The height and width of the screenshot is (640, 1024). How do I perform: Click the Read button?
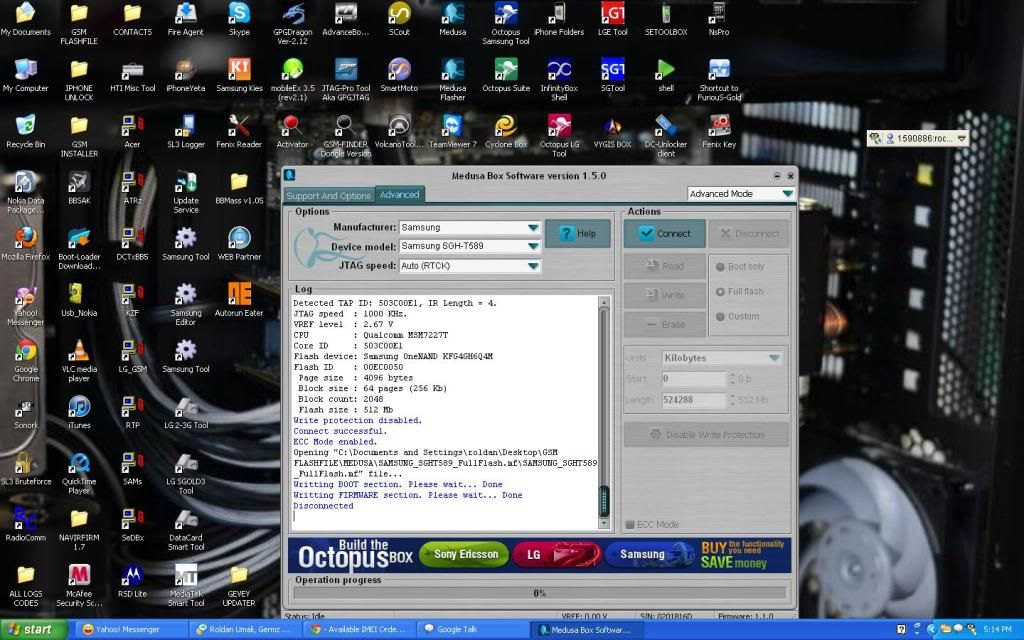click(664, 266)
